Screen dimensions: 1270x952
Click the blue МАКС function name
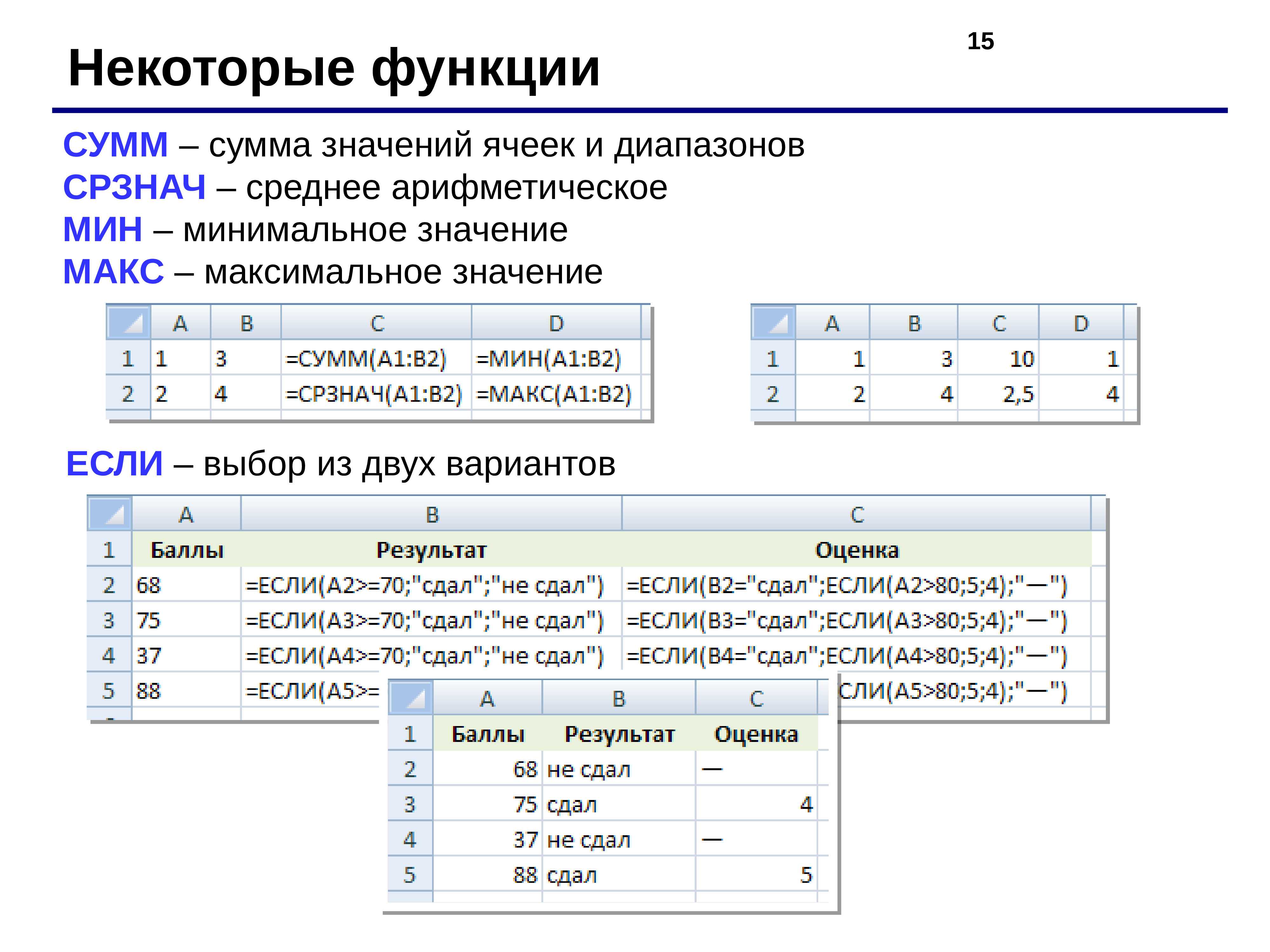[113, 271]
